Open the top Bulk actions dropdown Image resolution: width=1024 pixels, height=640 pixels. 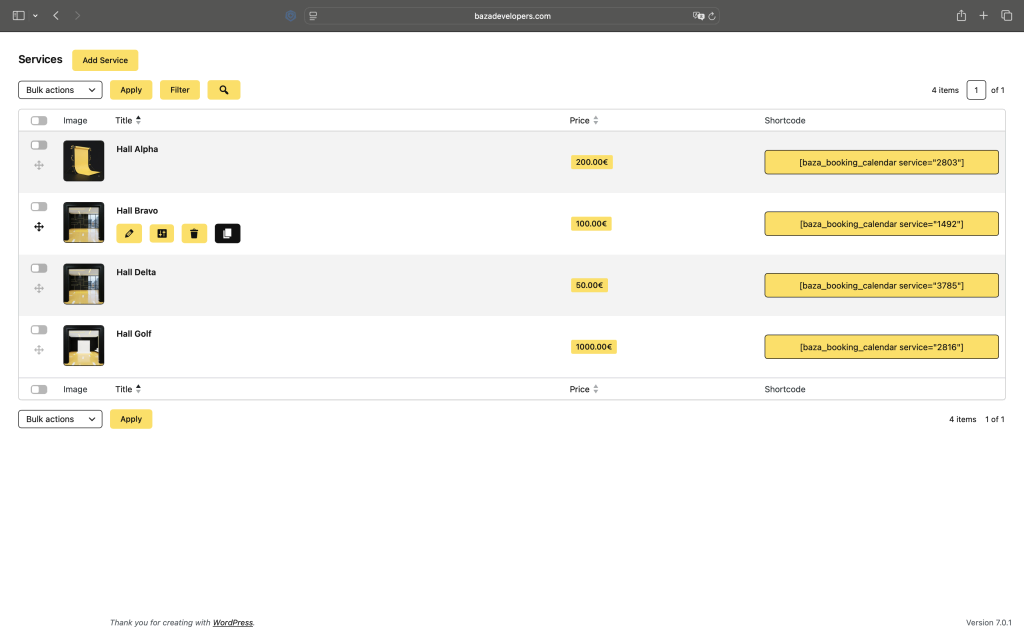[x=60, y=90]
